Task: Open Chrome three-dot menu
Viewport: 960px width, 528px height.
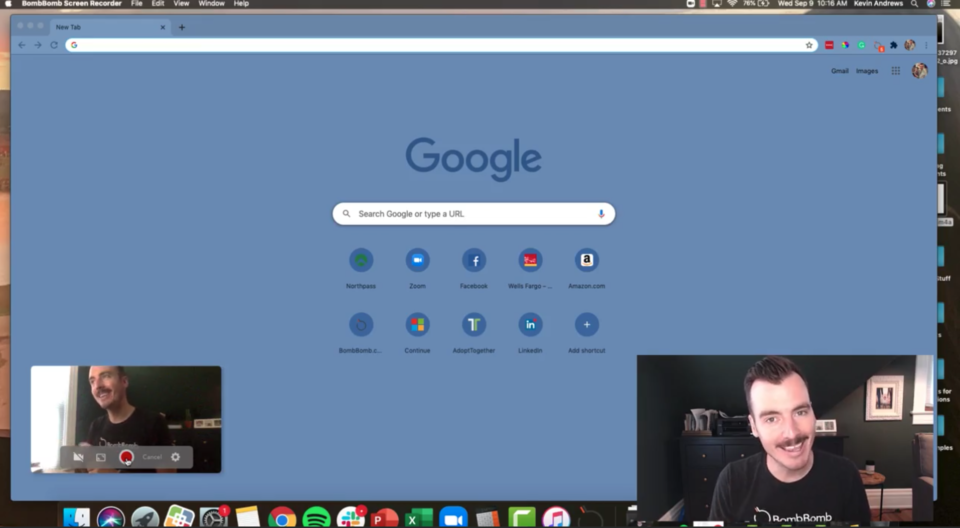Action: pos(926,45)
